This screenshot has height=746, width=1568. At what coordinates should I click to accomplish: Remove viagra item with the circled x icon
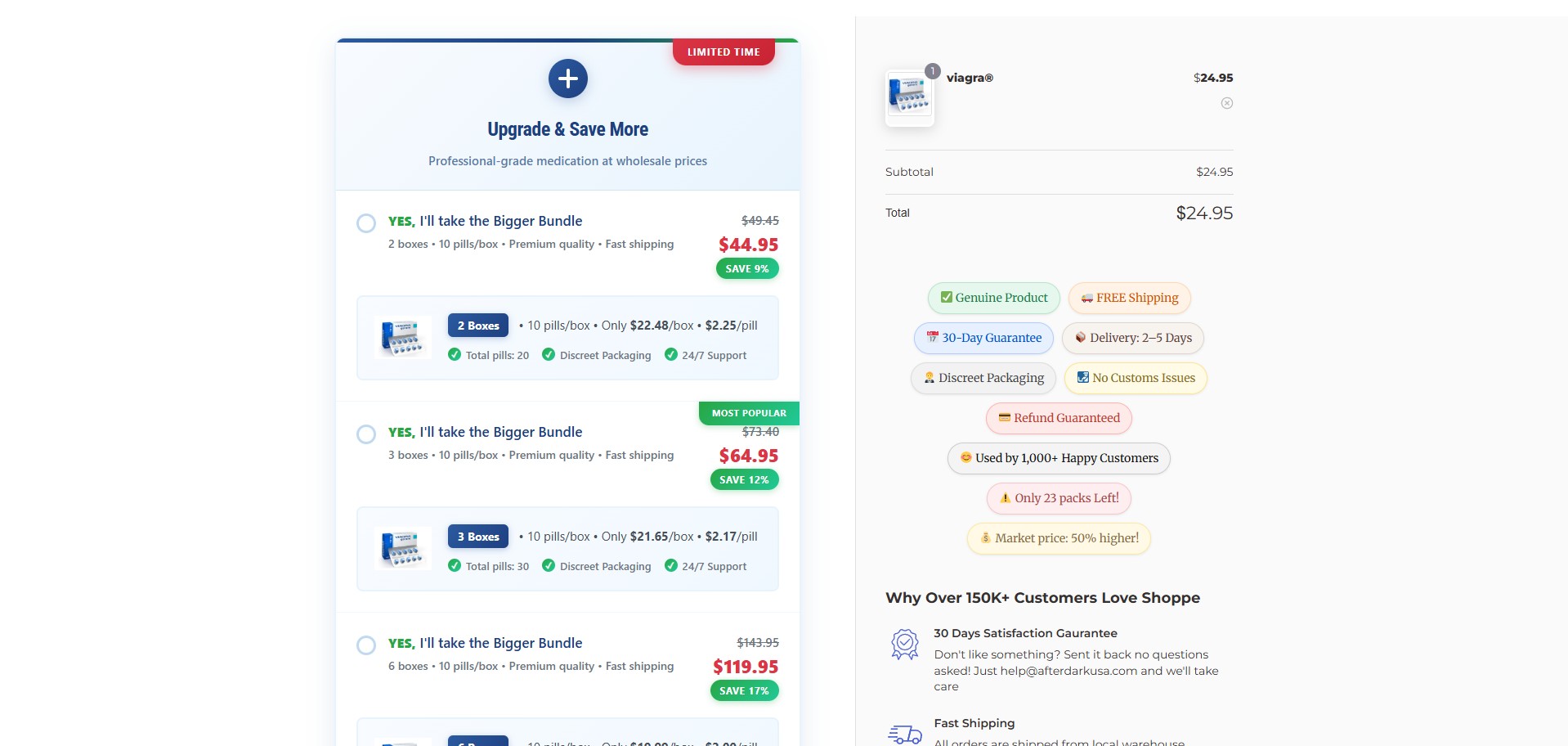(1226, 103)
